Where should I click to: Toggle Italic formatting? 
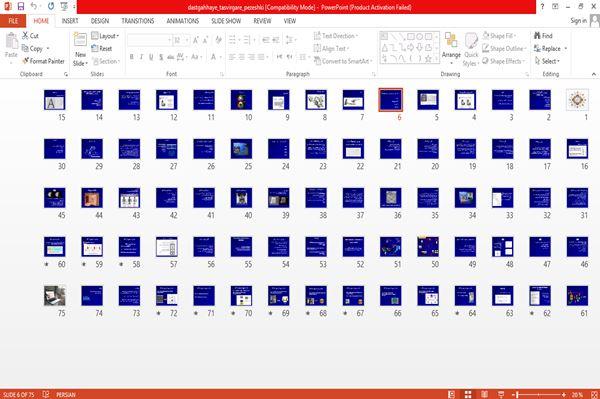[x=141, y=57]
